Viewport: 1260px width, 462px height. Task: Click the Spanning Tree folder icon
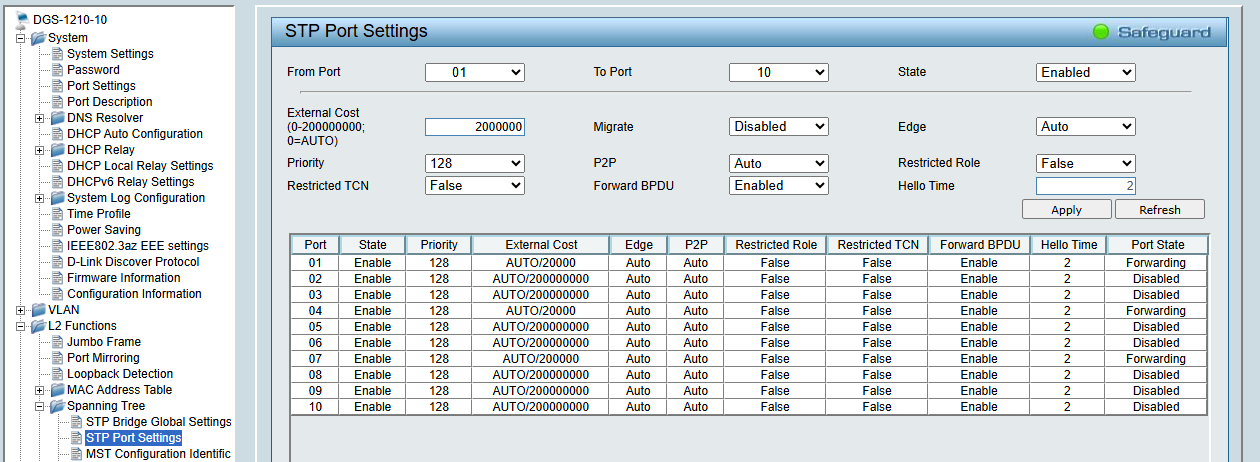pyautogui.click(x=57, y=406)
